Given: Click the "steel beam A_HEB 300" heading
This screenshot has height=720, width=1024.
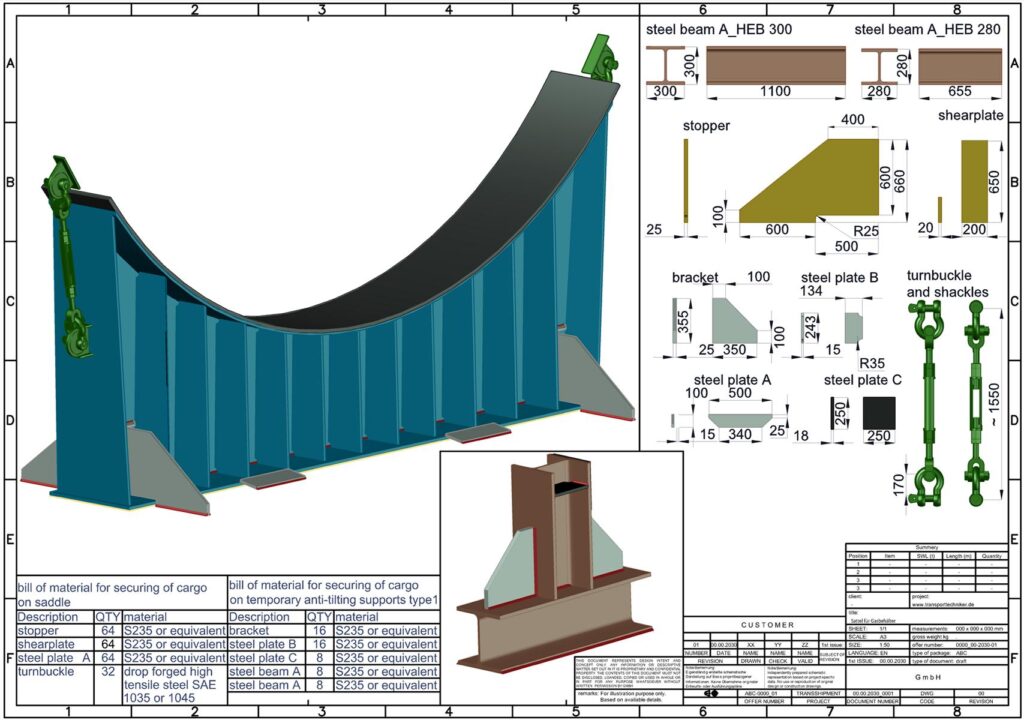Looking at the screenshot, I should (719, 30).
